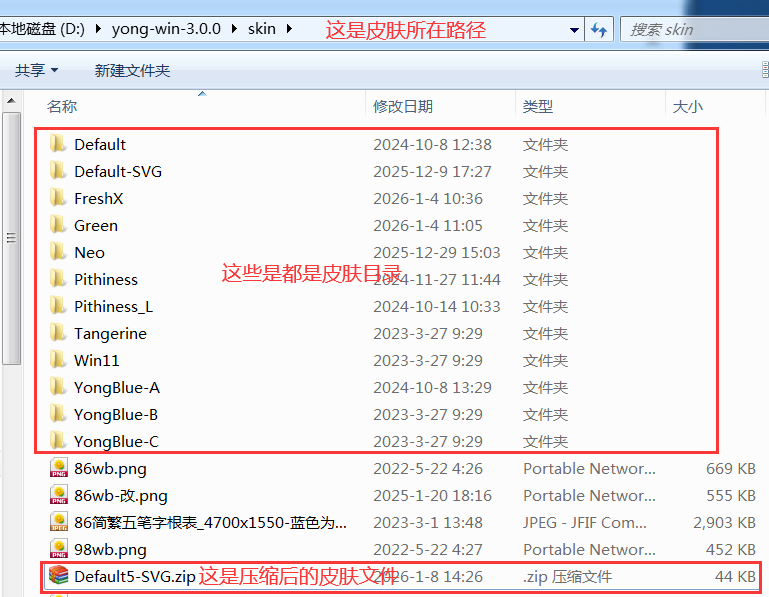Expand the chevron after skin in path
The width and height of the screenshot is (769, 597).
tap(290, 29)
